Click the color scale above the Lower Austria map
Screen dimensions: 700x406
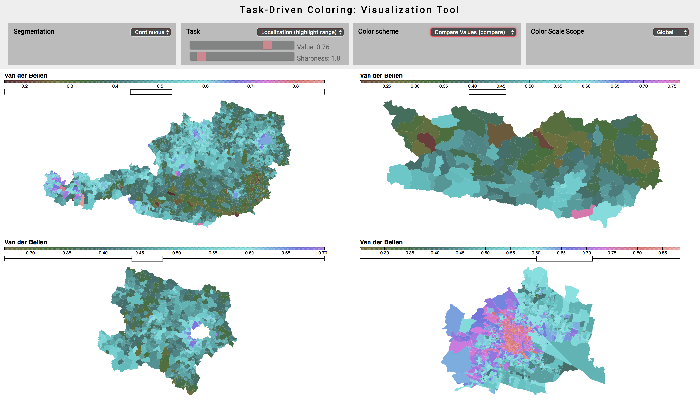pyautogui.click(x=165, y=248)
